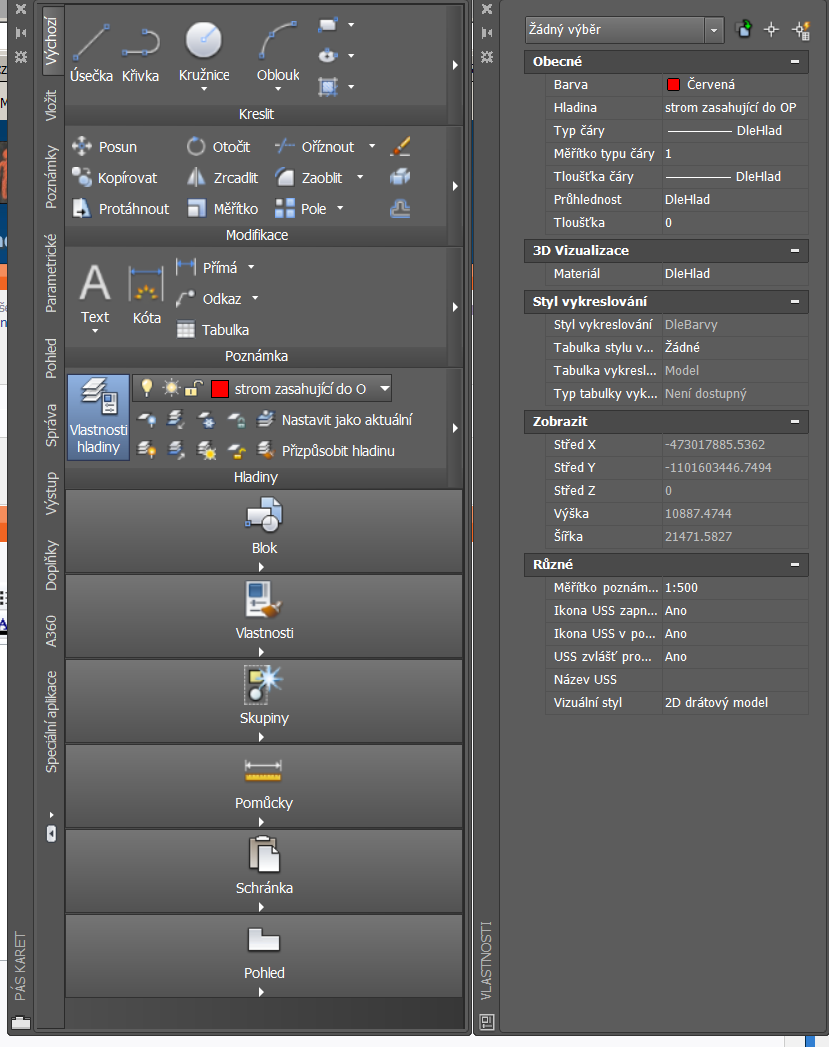Open Vlastnosti hladiny layer properties
Image resolution: width=829 pixels, height=1047 pixels.
(98, 418)
